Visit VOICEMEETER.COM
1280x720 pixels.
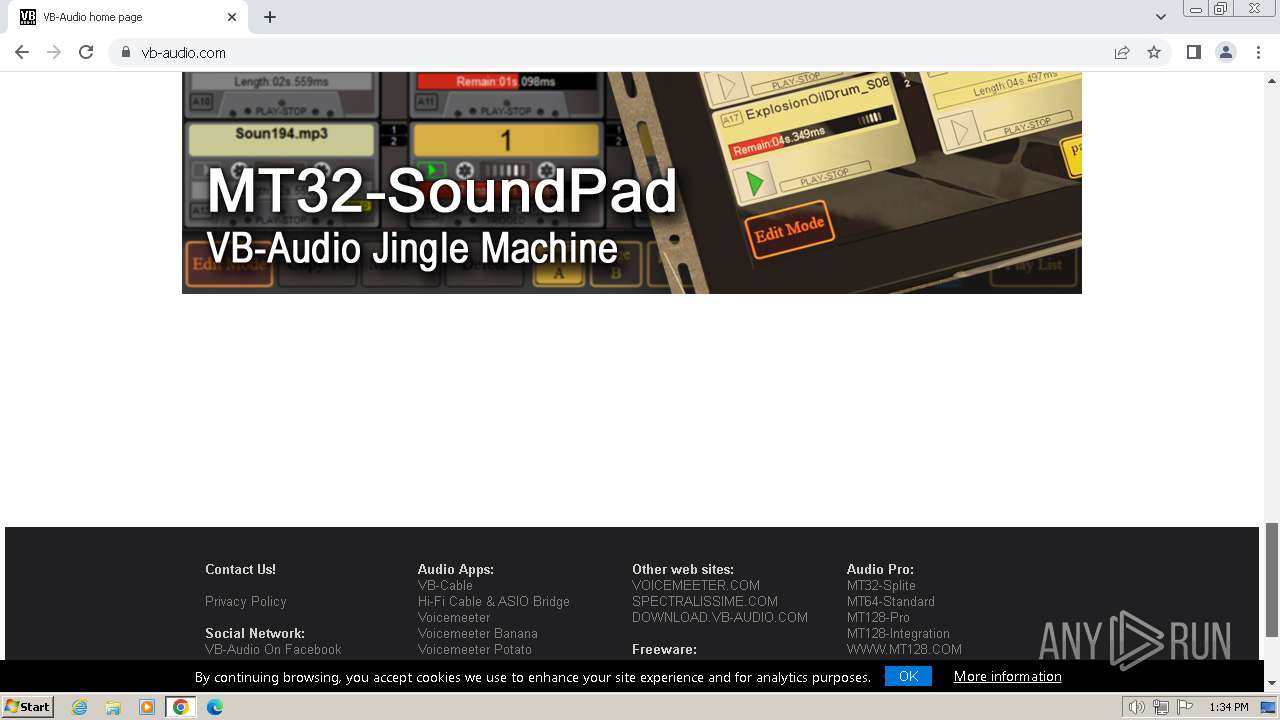[696, 585]
